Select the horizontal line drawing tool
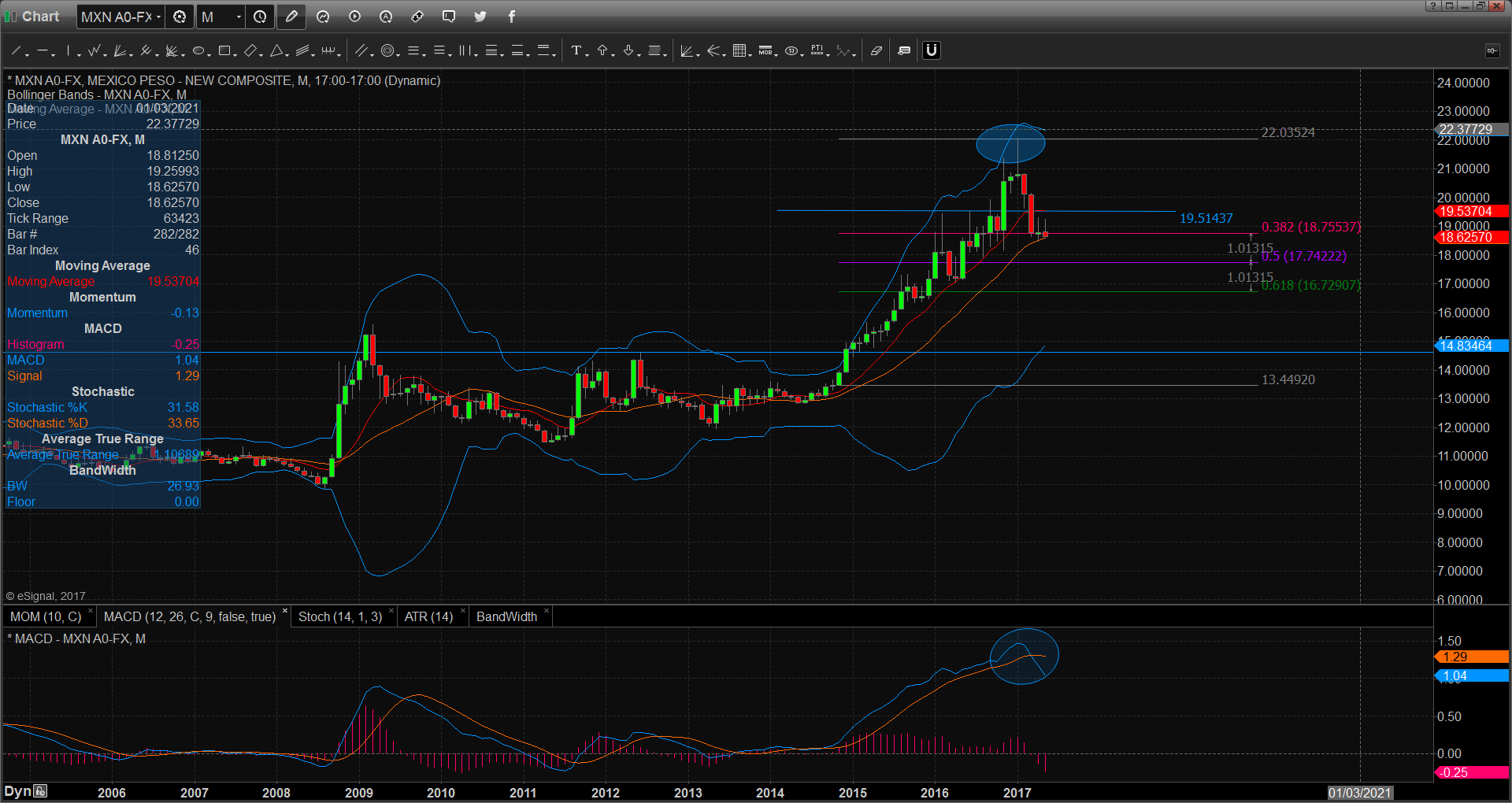 [x=43, y=50]
